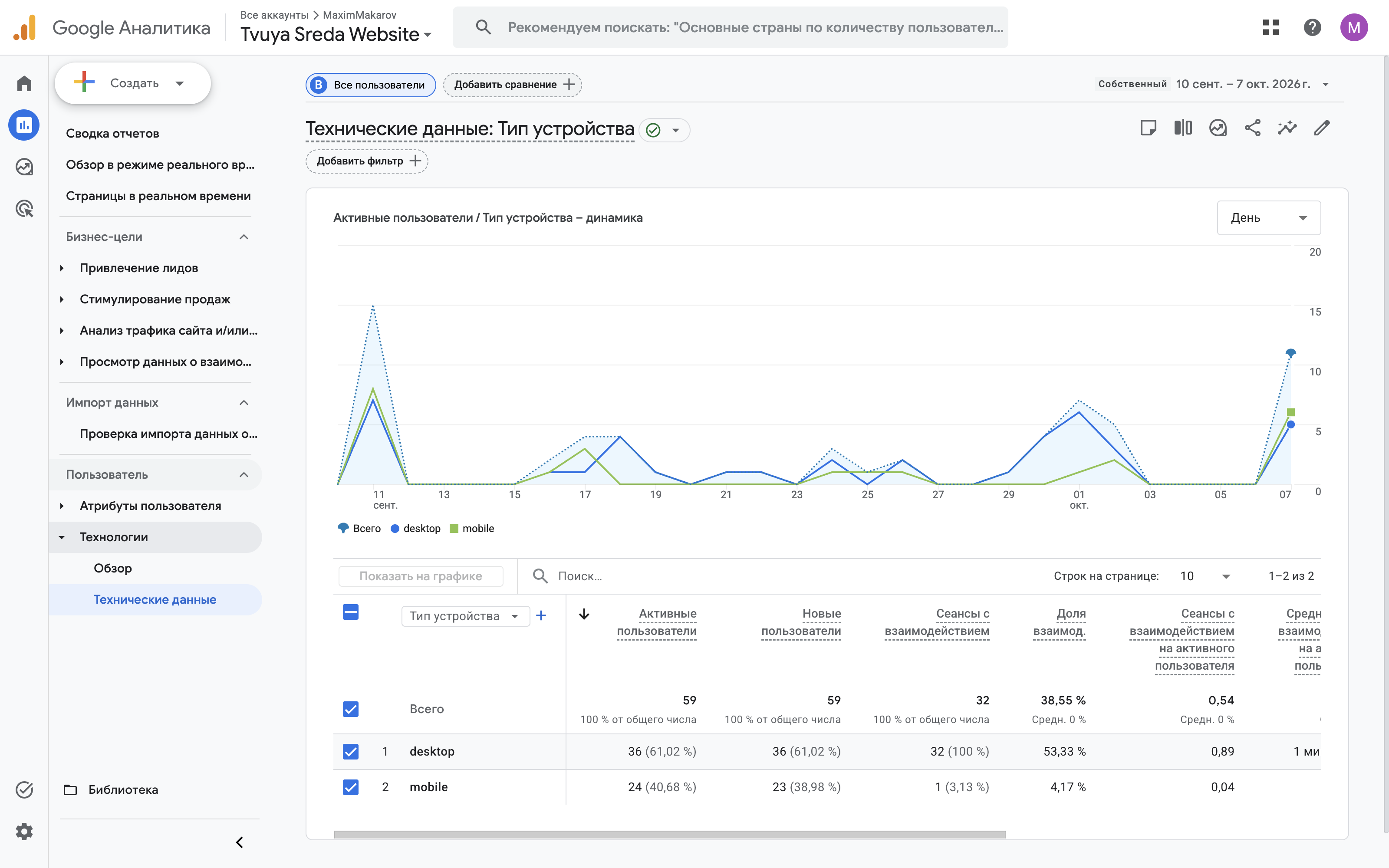The height and width of the screenshot is (868, 1389).
Task: Select Технические данные in sidebar
Action: (x=155, y=599)
